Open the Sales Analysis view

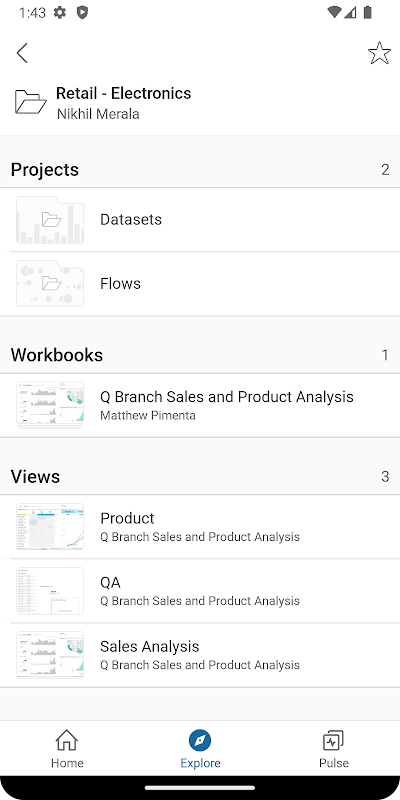click(200, 655)
